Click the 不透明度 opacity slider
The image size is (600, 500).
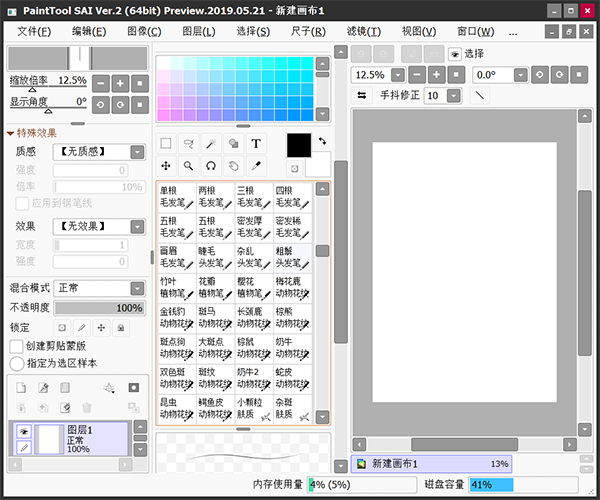tap(98, 308)
